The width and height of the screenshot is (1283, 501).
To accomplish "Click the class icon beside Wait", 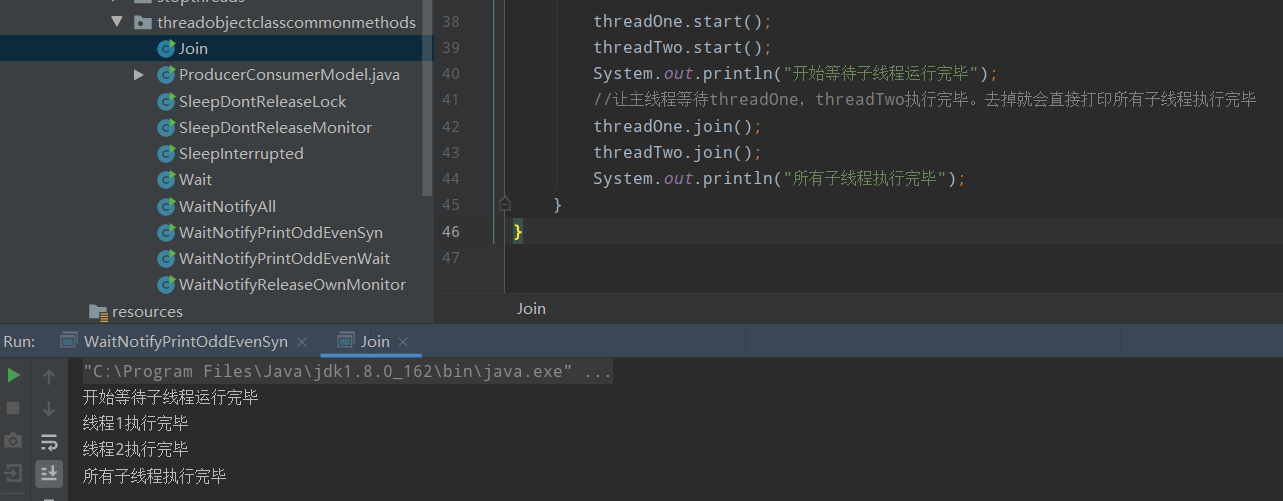I will [x=166, y=179].
